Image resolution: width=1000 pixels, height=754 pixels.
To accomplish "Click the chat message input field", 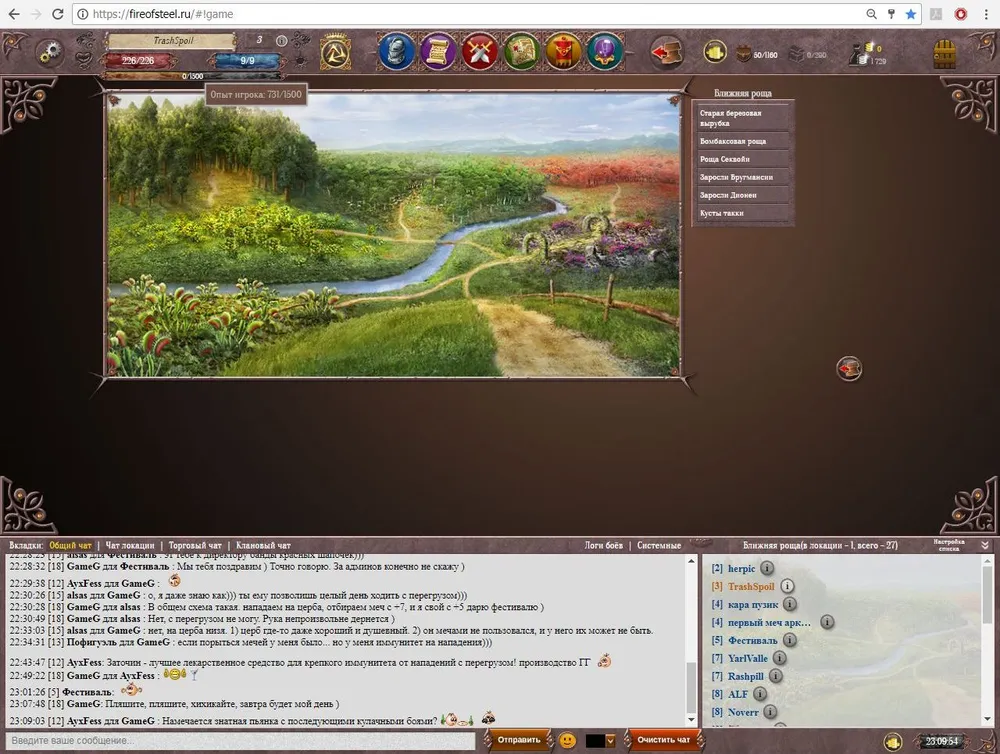I will point(240,741).
